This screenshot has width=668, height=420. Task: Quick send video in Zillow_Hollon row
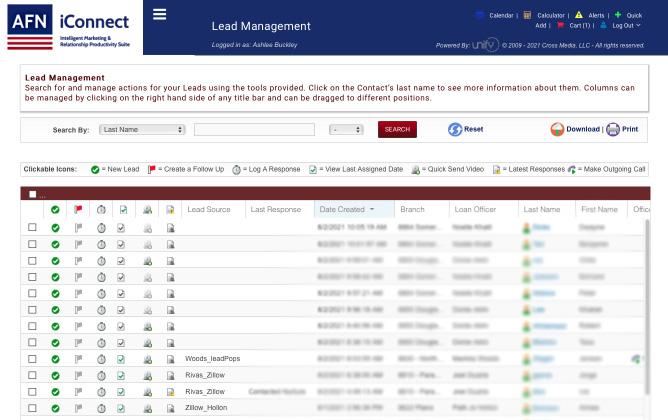click(147, 408)
